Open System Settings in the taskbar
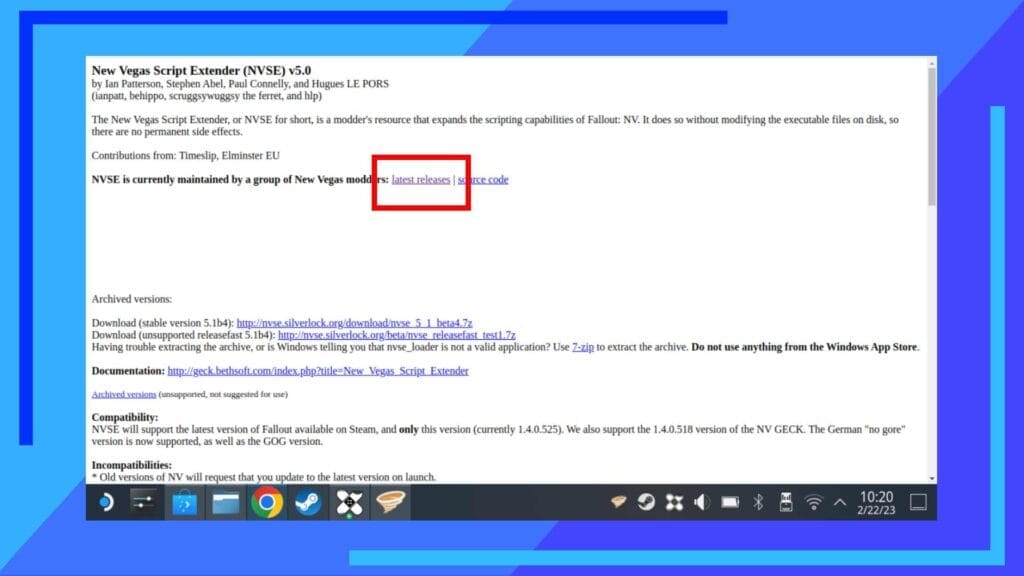The width and height of the screenshot is (1024, 576). (144, 502)
